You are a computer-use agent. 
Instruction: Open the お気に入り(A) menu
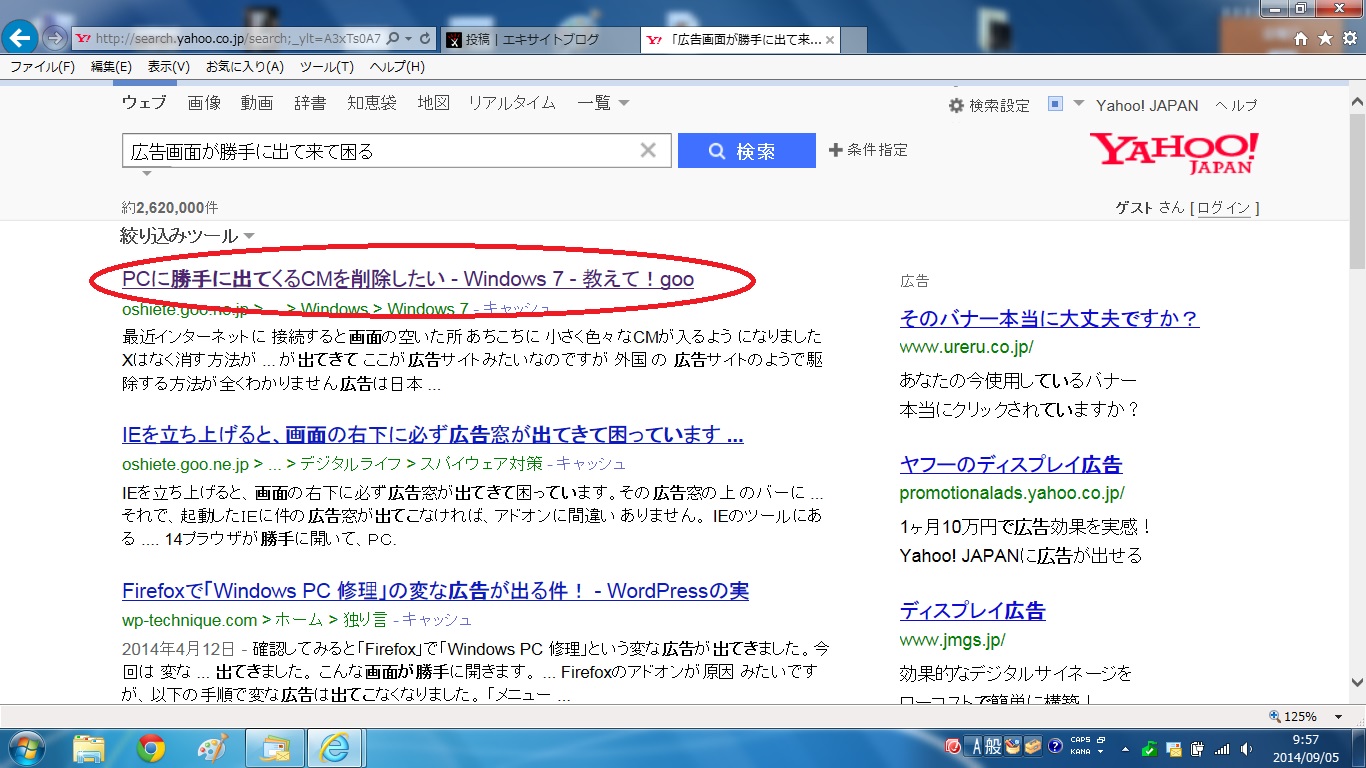(x=245, y=67)
